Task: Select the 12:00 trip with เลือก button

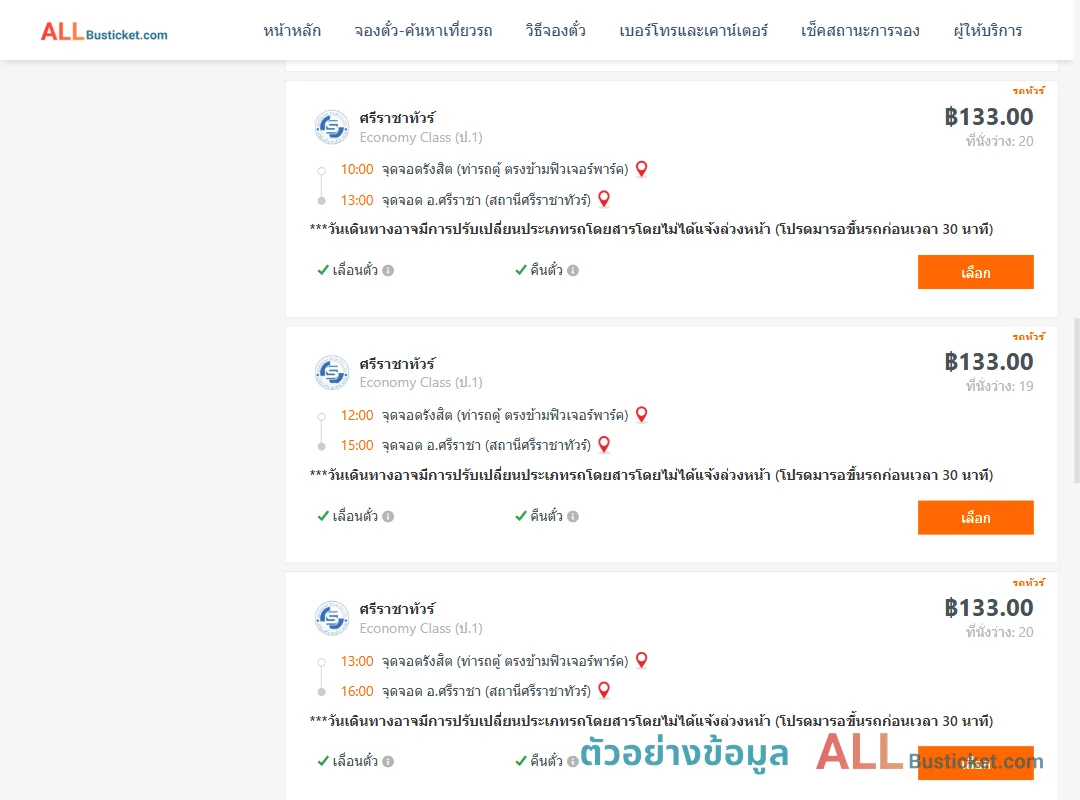Action: pyautogui.click(x=975, y=517)
